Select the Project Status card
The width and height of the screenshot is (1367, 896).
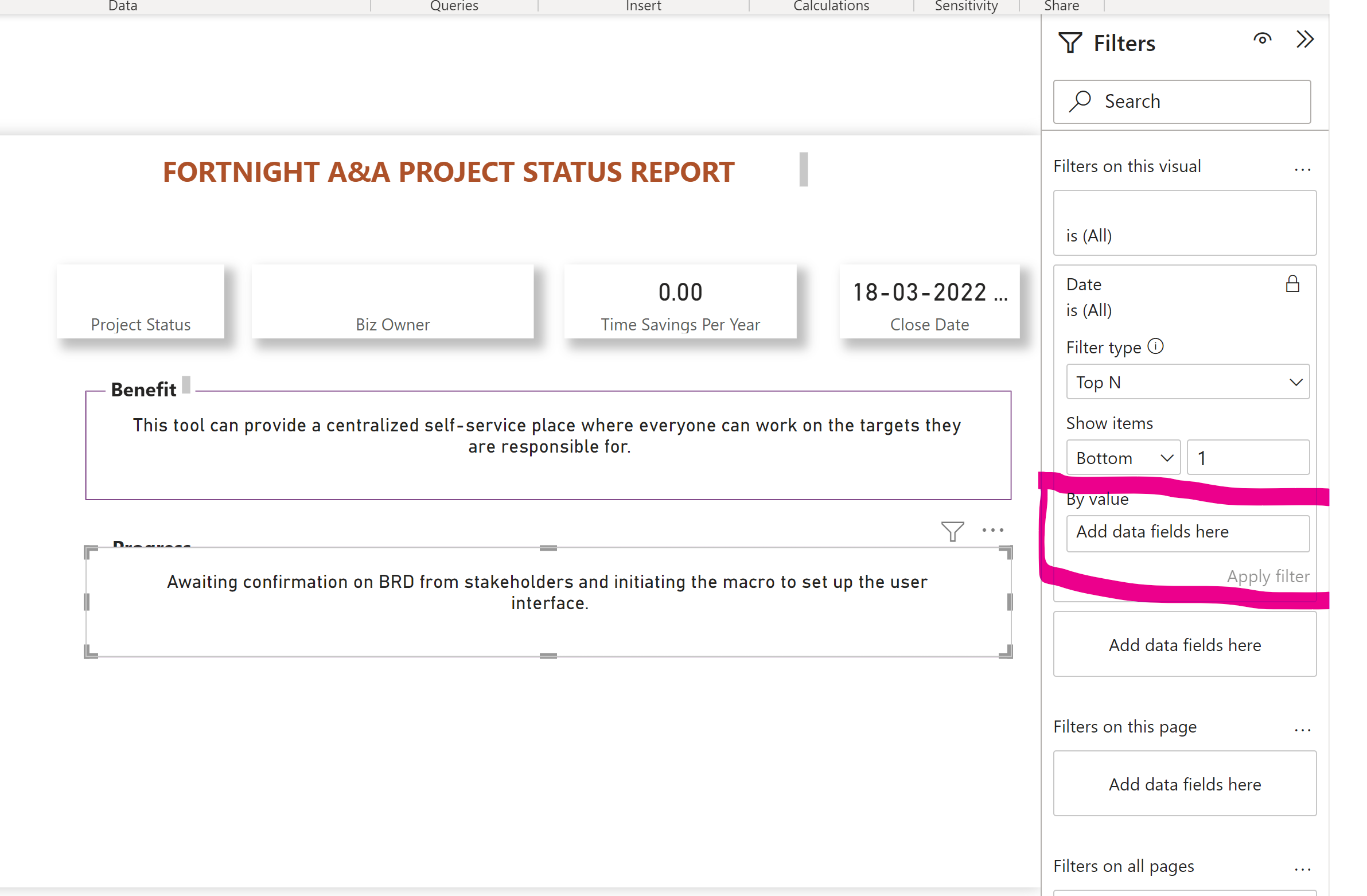click(141, 302)
